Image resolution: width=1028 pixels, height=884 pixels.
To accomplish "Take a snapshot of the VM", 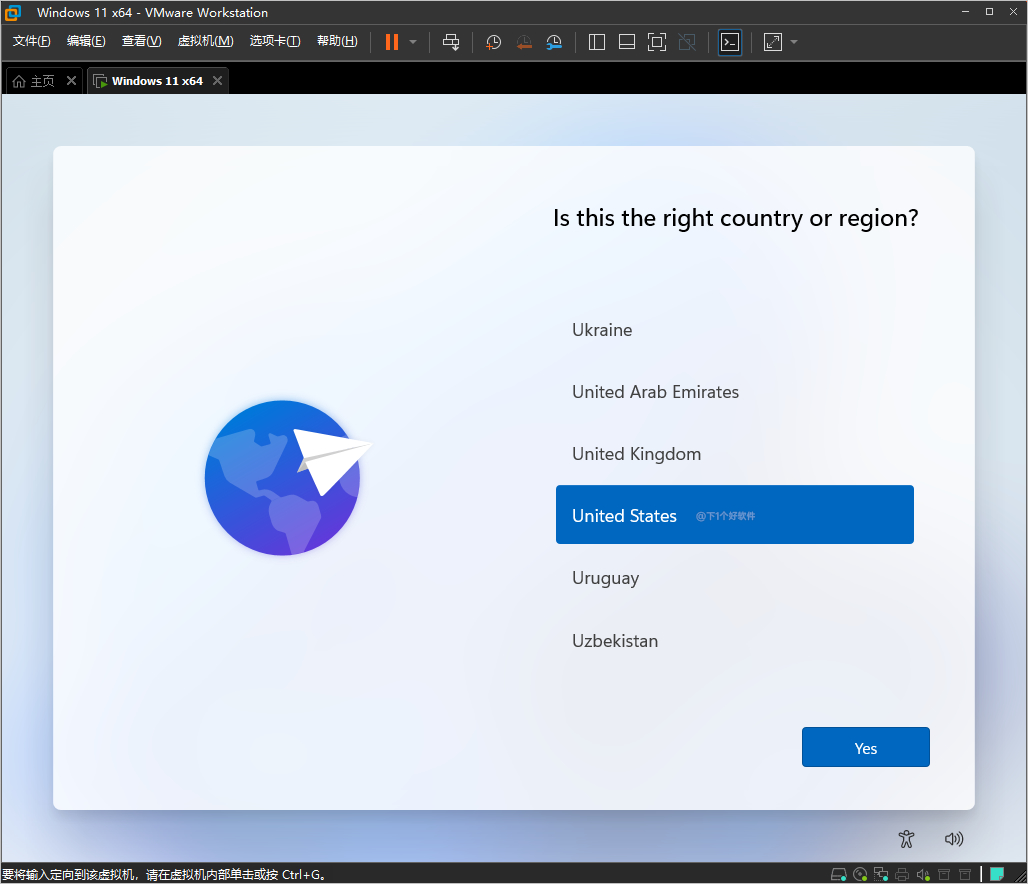I will (493, 42).
